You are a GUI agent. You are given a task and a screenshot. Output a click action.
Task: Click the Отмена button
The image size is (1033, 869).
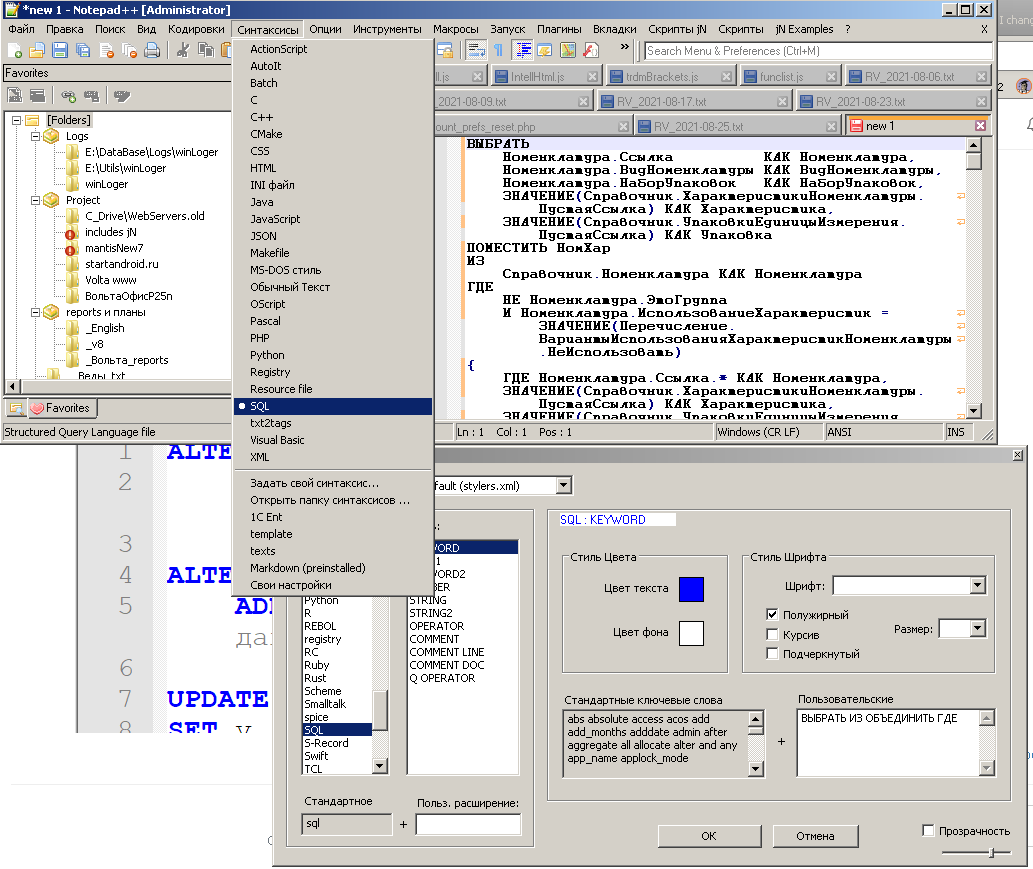815,835
